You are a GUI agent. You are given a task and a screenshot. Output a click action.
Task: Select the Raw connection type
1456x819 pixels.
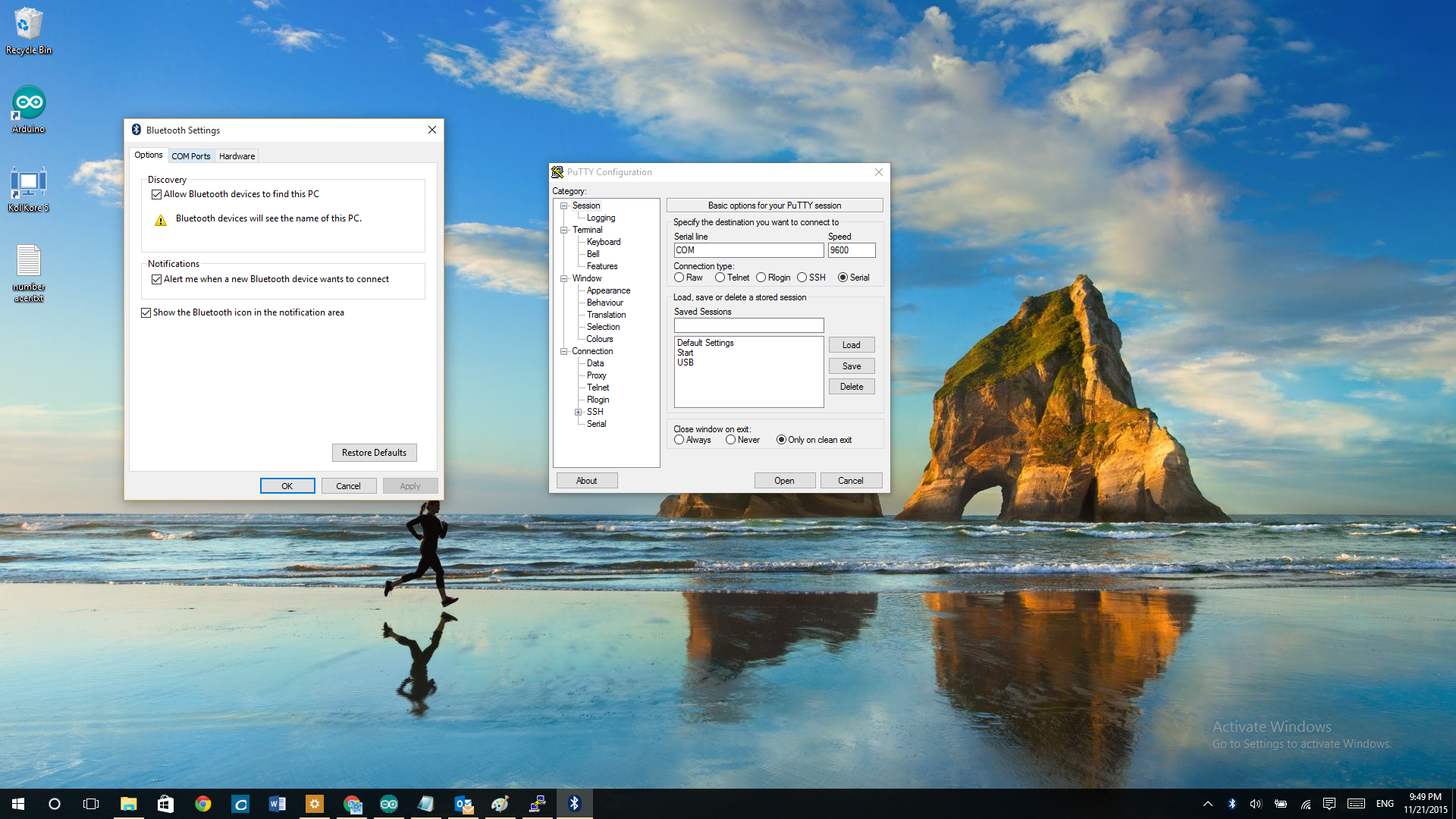click(x=679, y=278)
